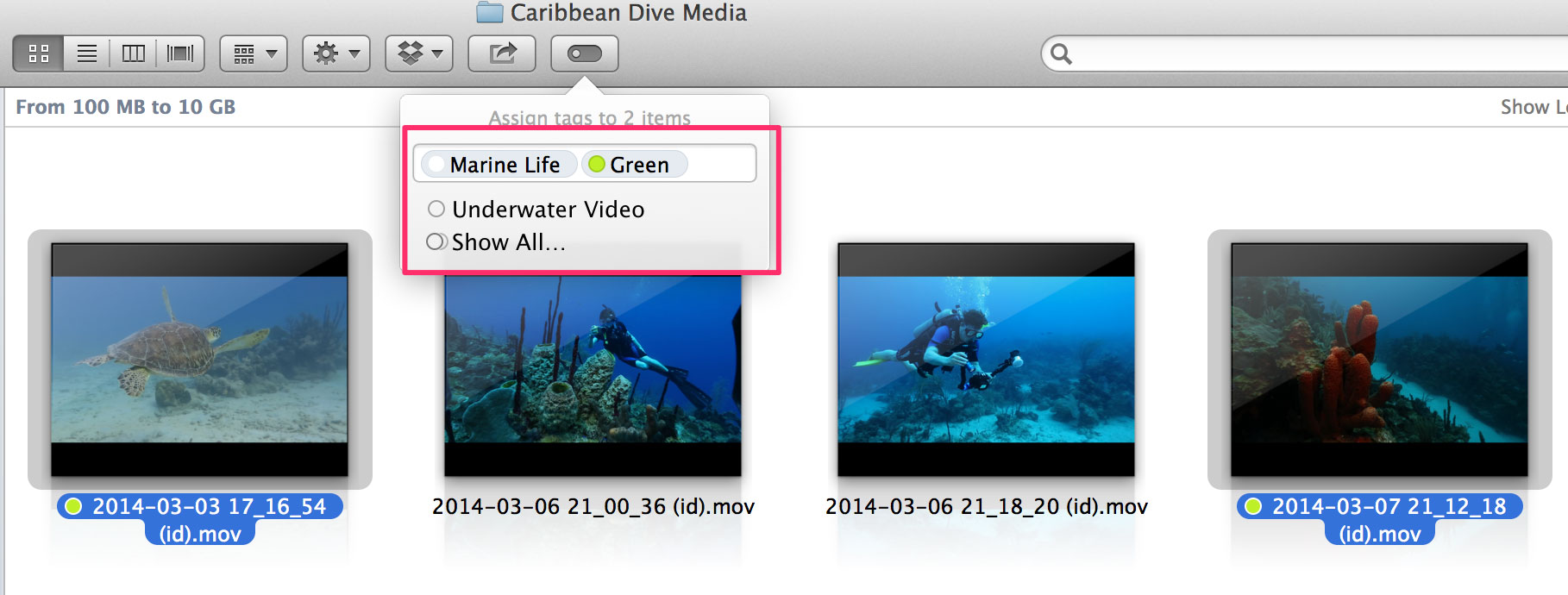Click the Caribbean Dive Media window title
Image resolution: width=1568 pixels, height=595 pixels.
click(x=629, y=12)
